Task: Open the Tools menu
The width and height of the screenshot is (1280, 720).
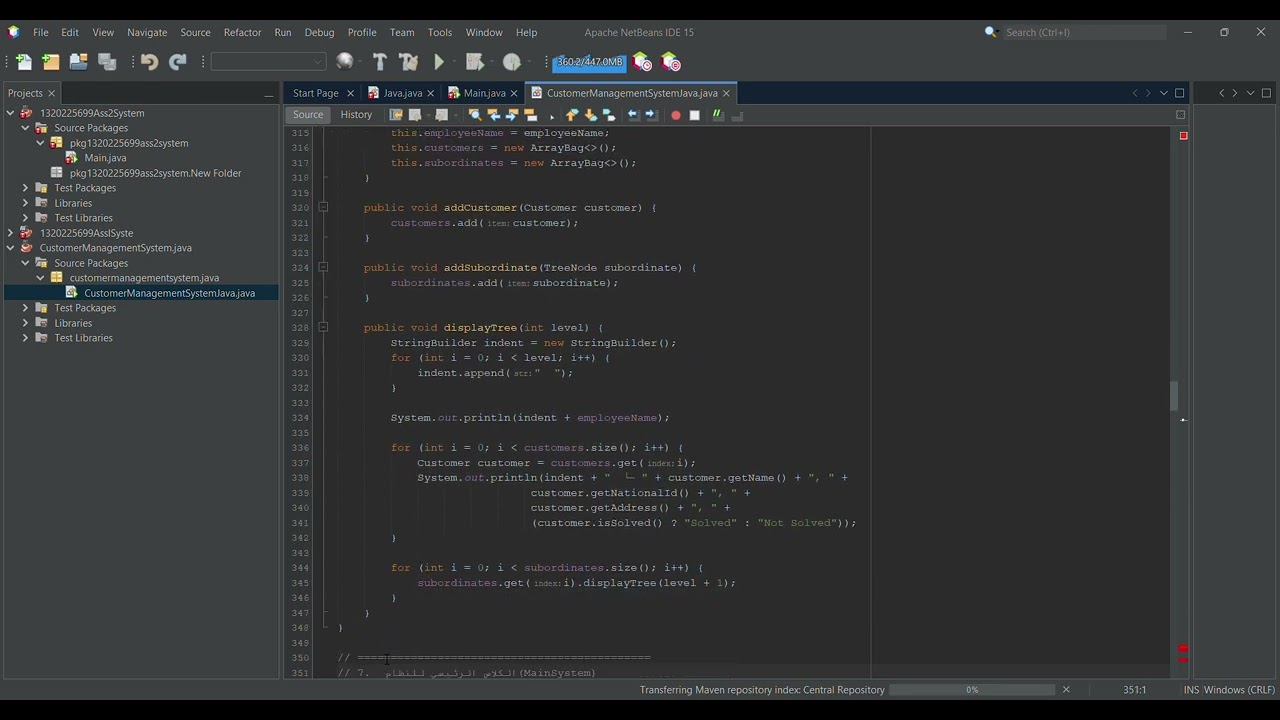Action: 440,32
